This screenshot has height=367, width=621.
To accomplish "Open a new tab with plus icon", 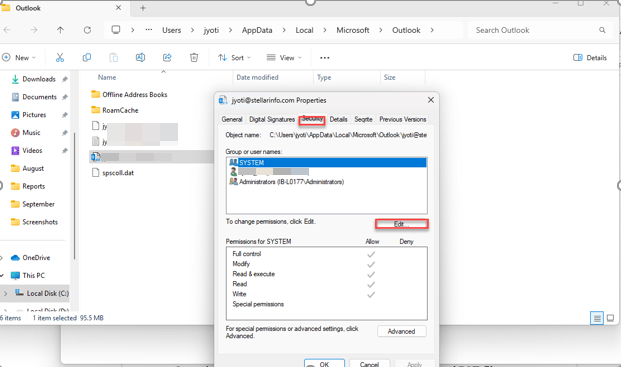I will coord(143,8).
